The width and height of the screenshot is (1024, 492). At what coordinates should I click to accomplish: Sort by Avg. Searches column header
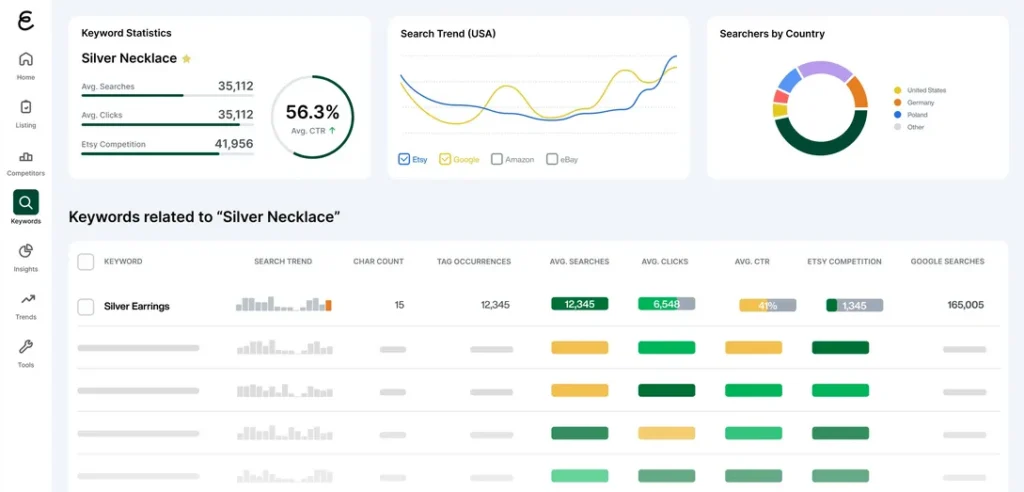[579, 262]
